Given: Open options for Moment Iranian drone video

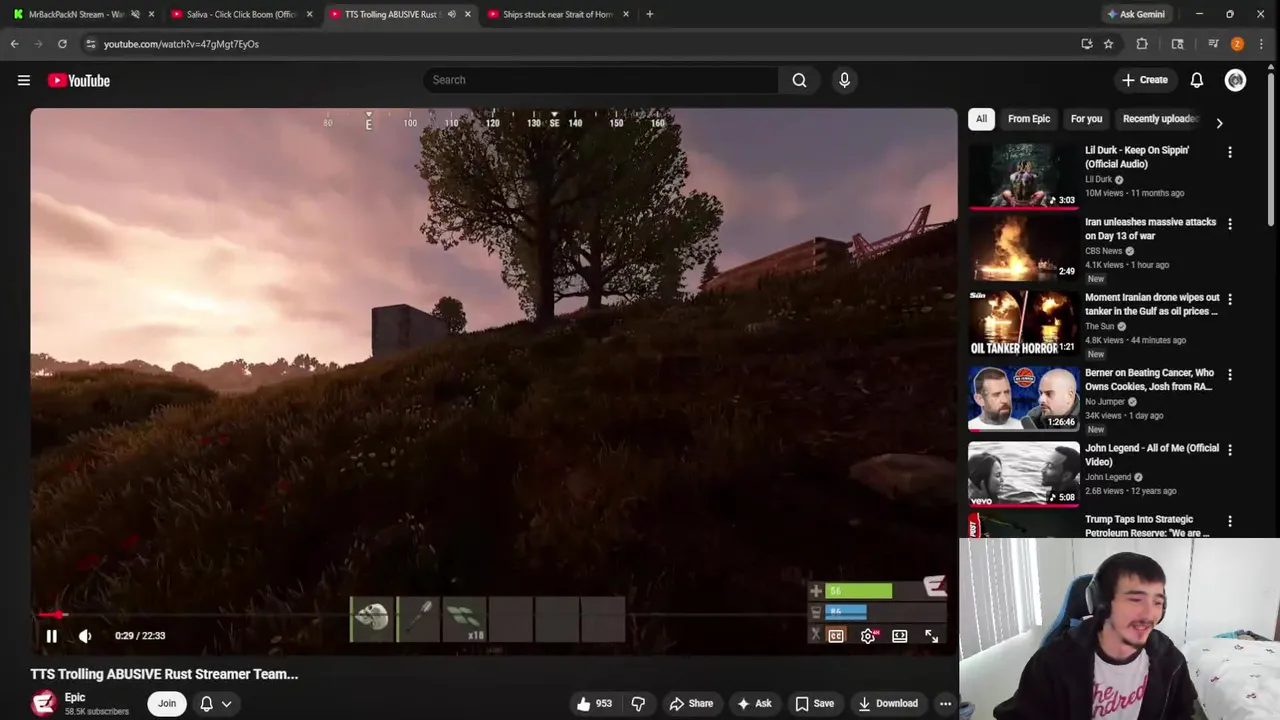Looking at the screenshot, I should coord(1230,299).
